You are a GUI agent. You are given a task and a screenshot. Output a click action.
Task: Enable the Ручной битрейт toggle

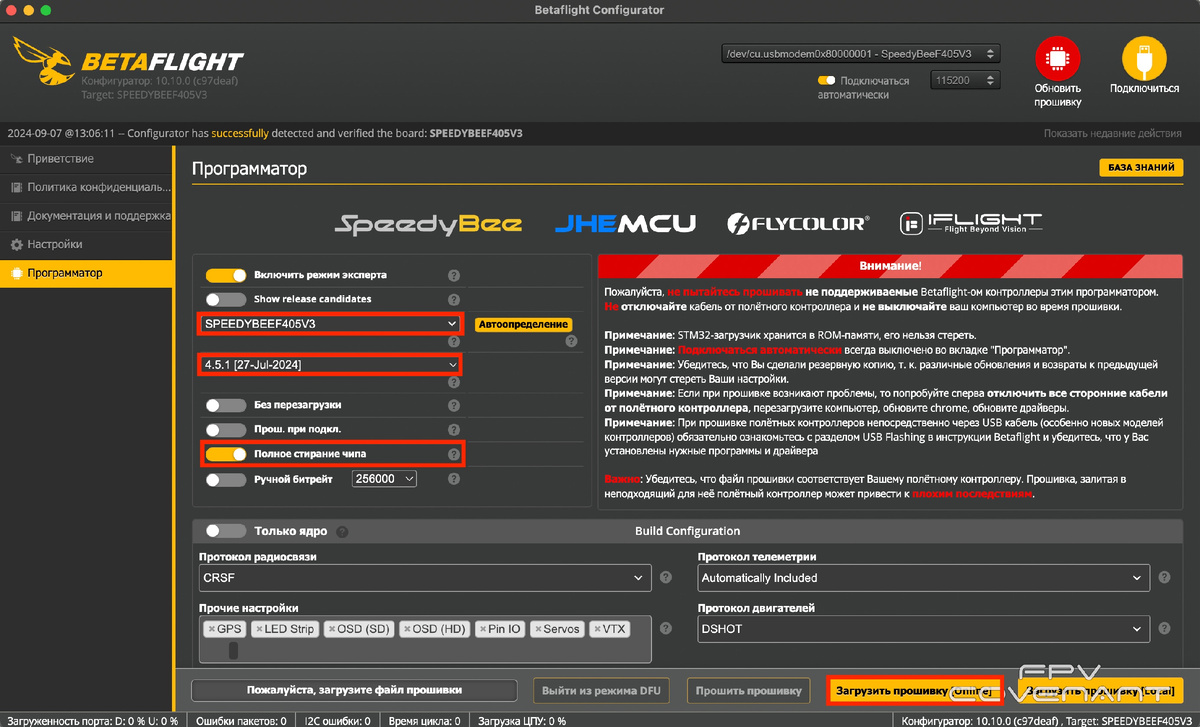coord(225,479)
